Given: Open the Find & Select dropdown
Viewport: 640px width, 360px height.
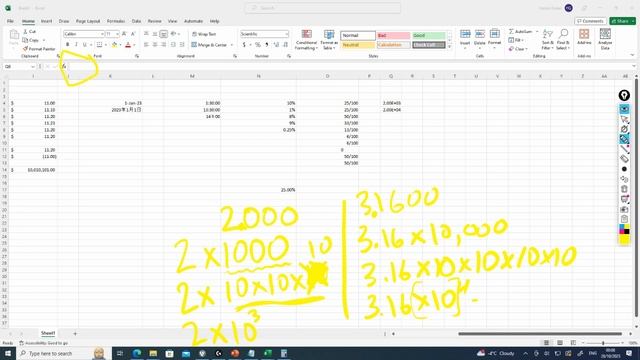Looking at the screenshot, I should [x=563, y=40].
